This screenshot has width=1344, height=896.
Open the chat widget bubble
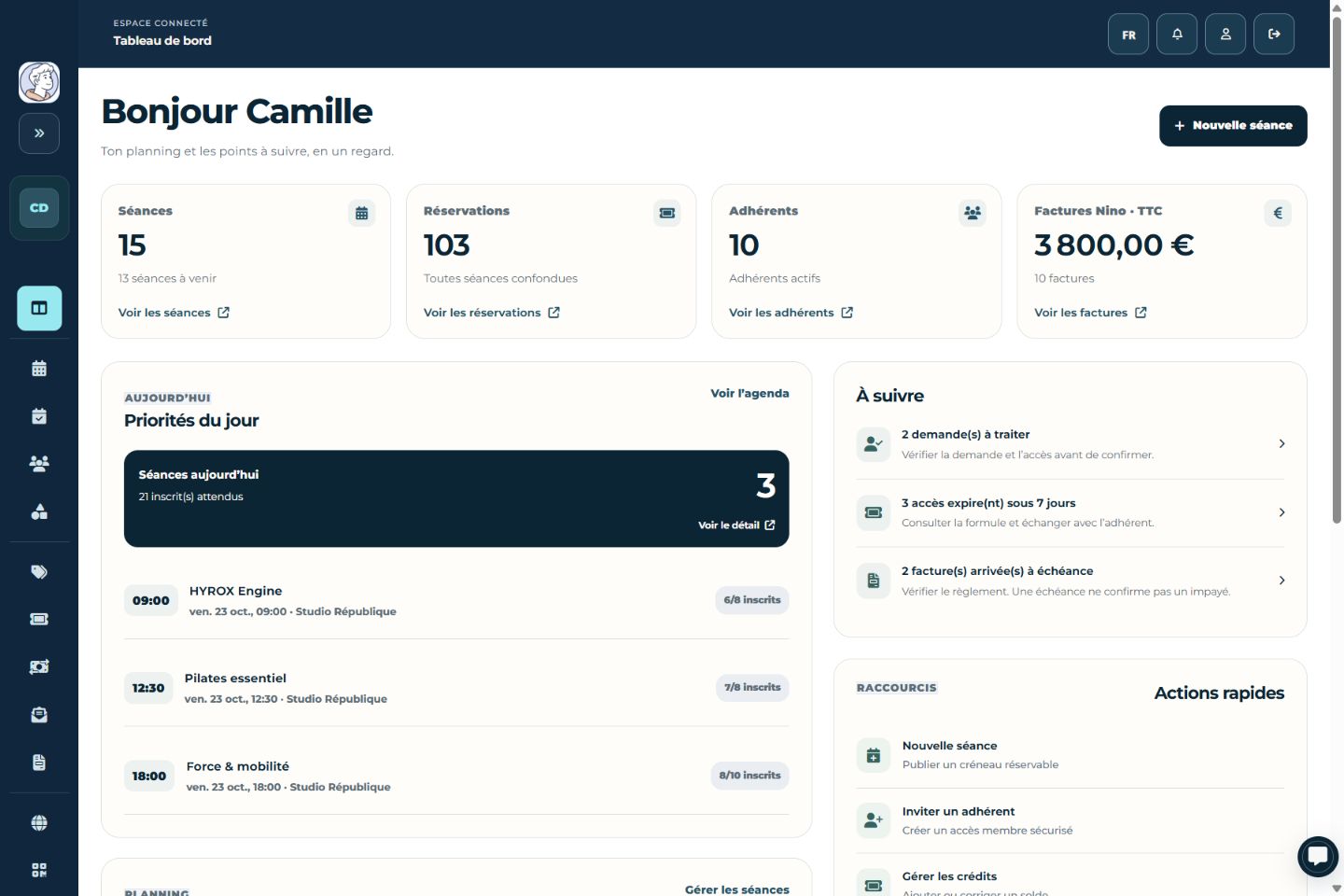pos(1318,855)
